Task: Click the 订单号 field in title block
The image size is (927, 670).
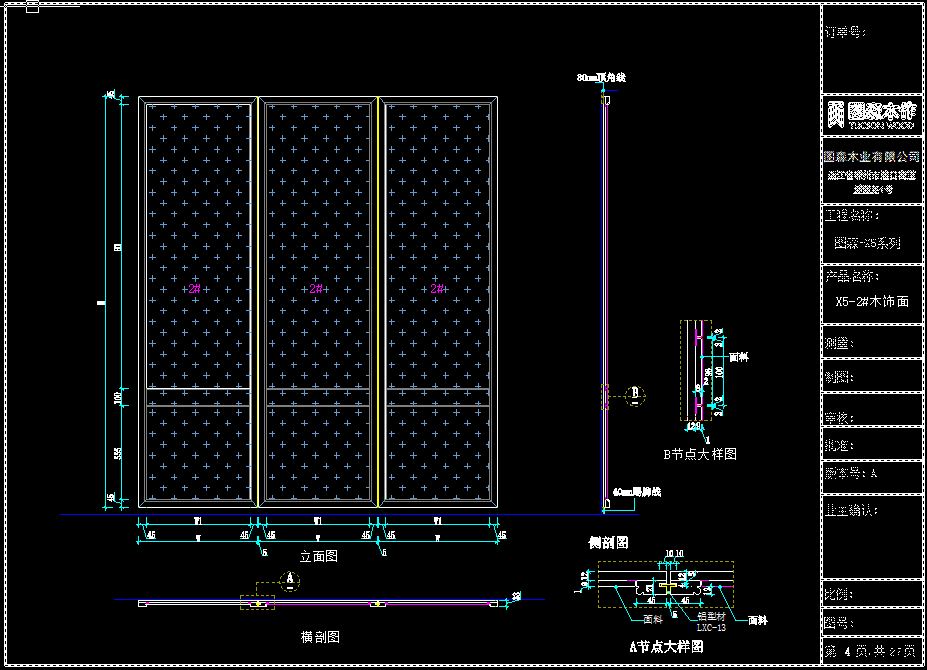Action: [x=846, y=32]
